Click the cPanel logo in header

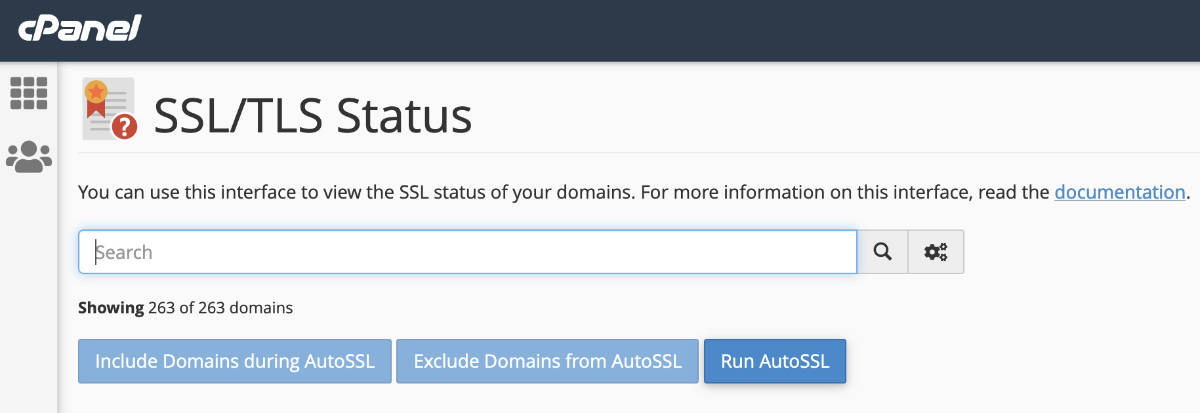pyautogui.click(x=79, y=29)
